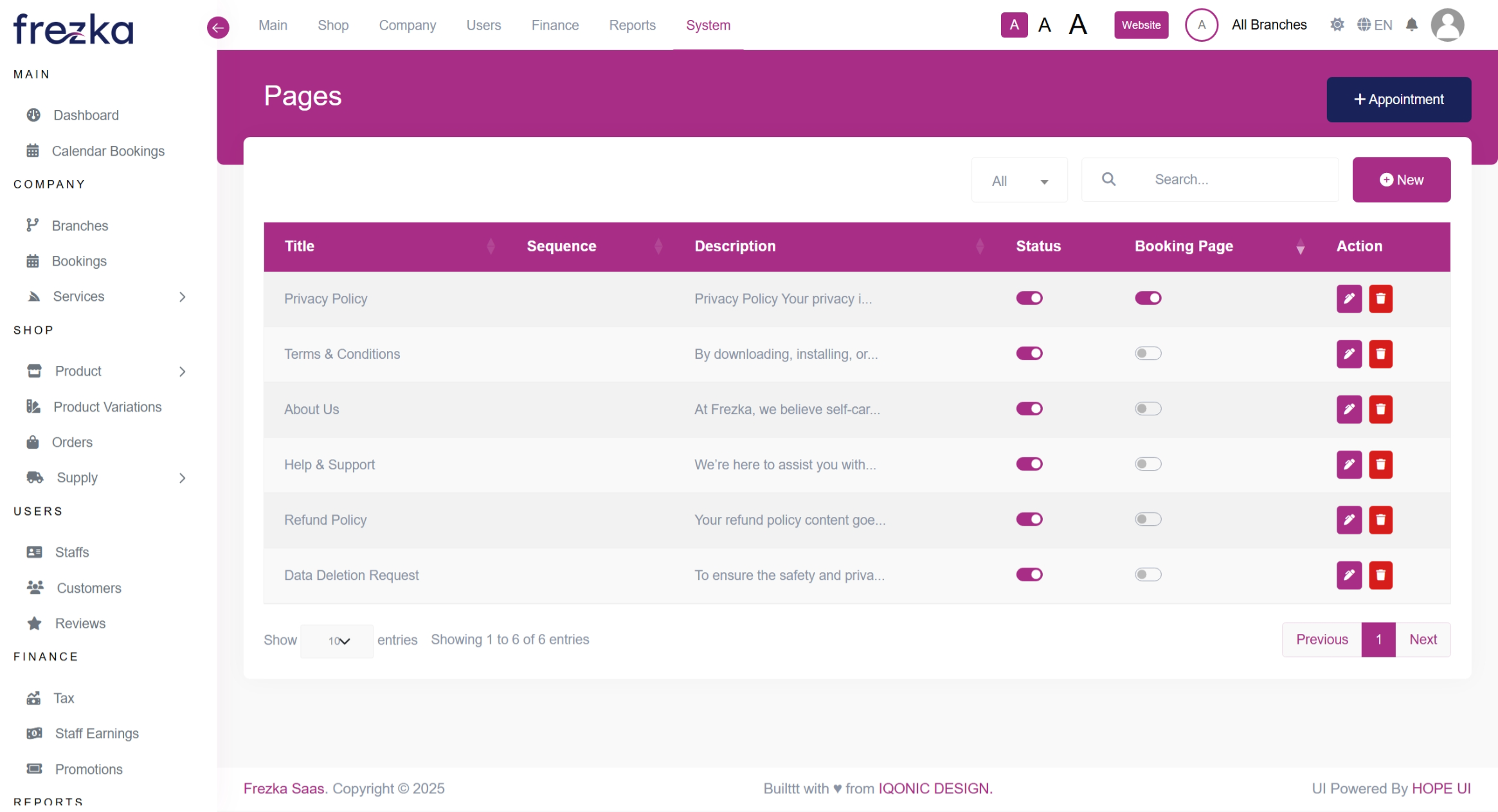Screen dimensions: 1498x812
Task: Click the edit icon for Refund Policy
Action: tap(1349, 520)
